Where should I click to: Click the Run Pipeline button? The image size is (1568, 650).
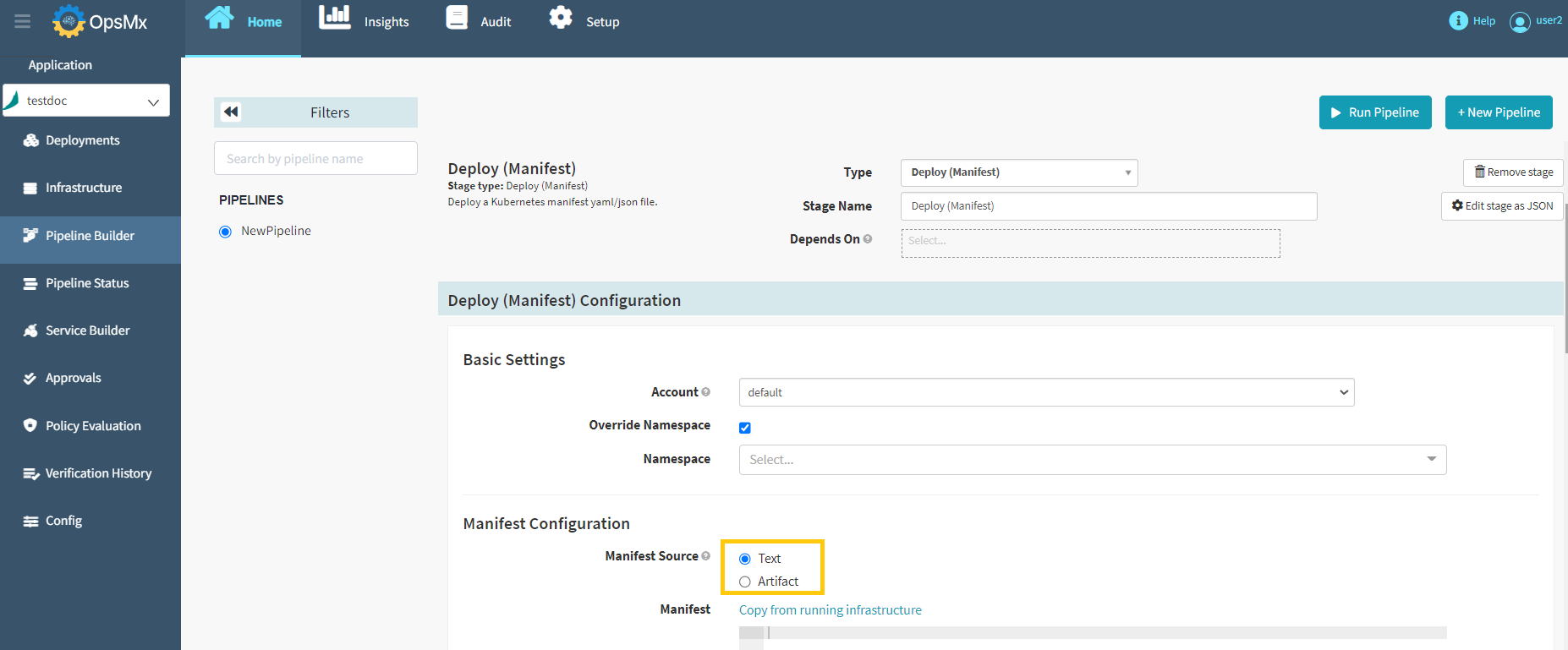(1375, 112)
